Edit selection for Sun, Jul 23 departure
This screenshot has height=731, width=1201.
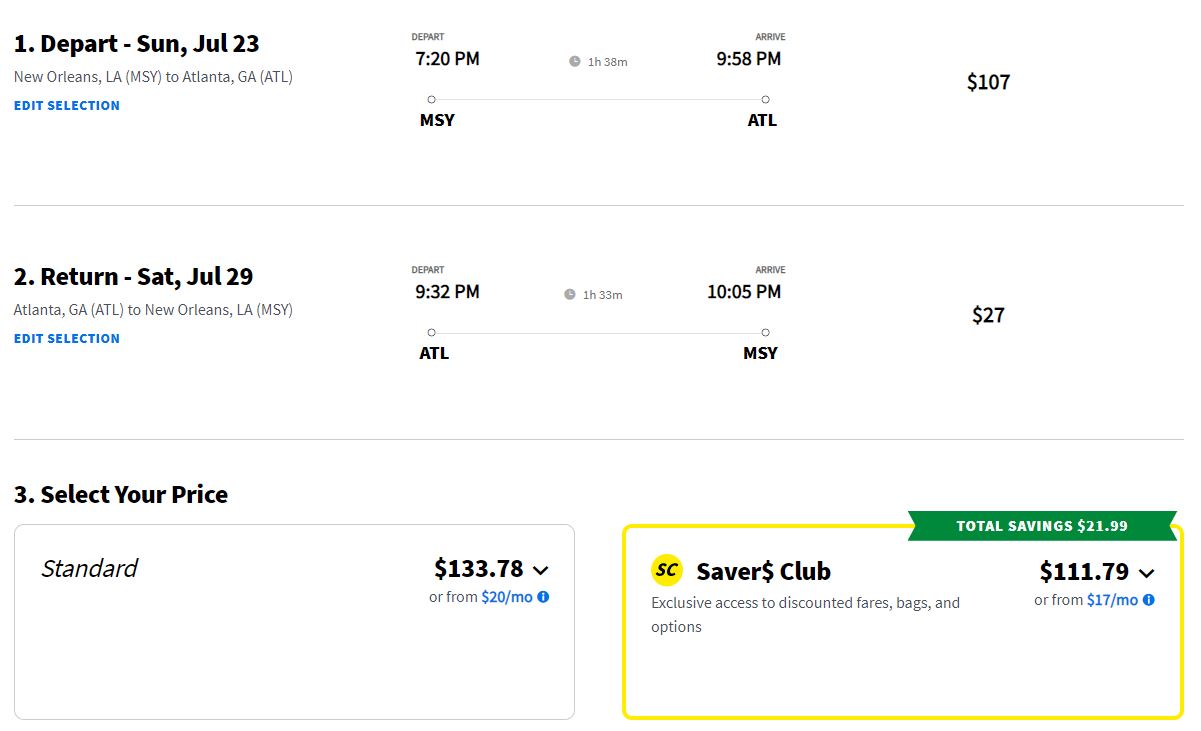coord(67,106)
